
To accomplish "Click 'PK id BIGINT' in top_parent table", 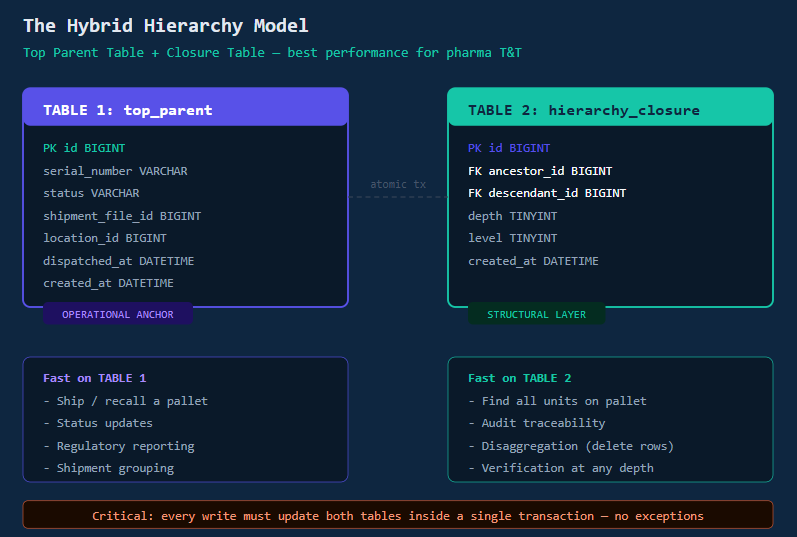I will pos(84,148).
